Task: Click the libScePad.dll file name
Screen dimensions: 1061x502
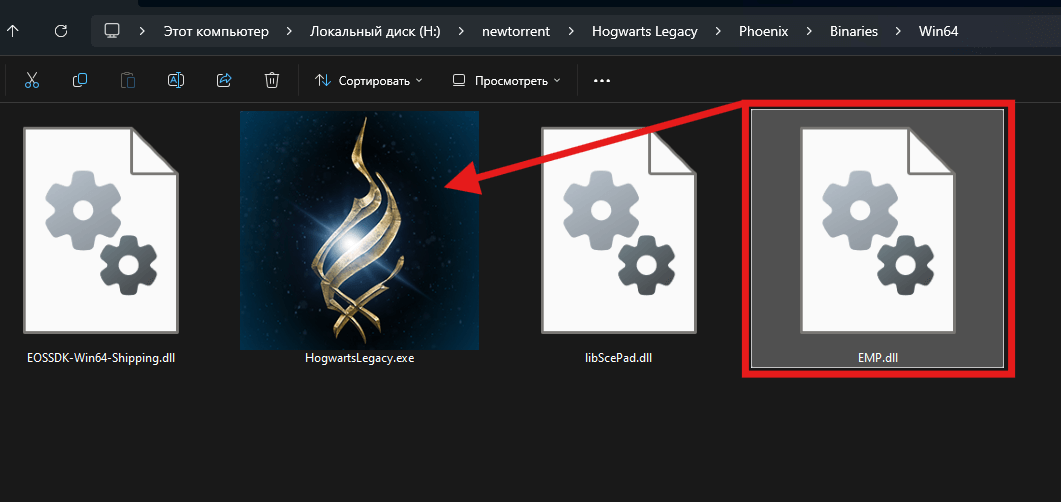Action: (618, 359)
